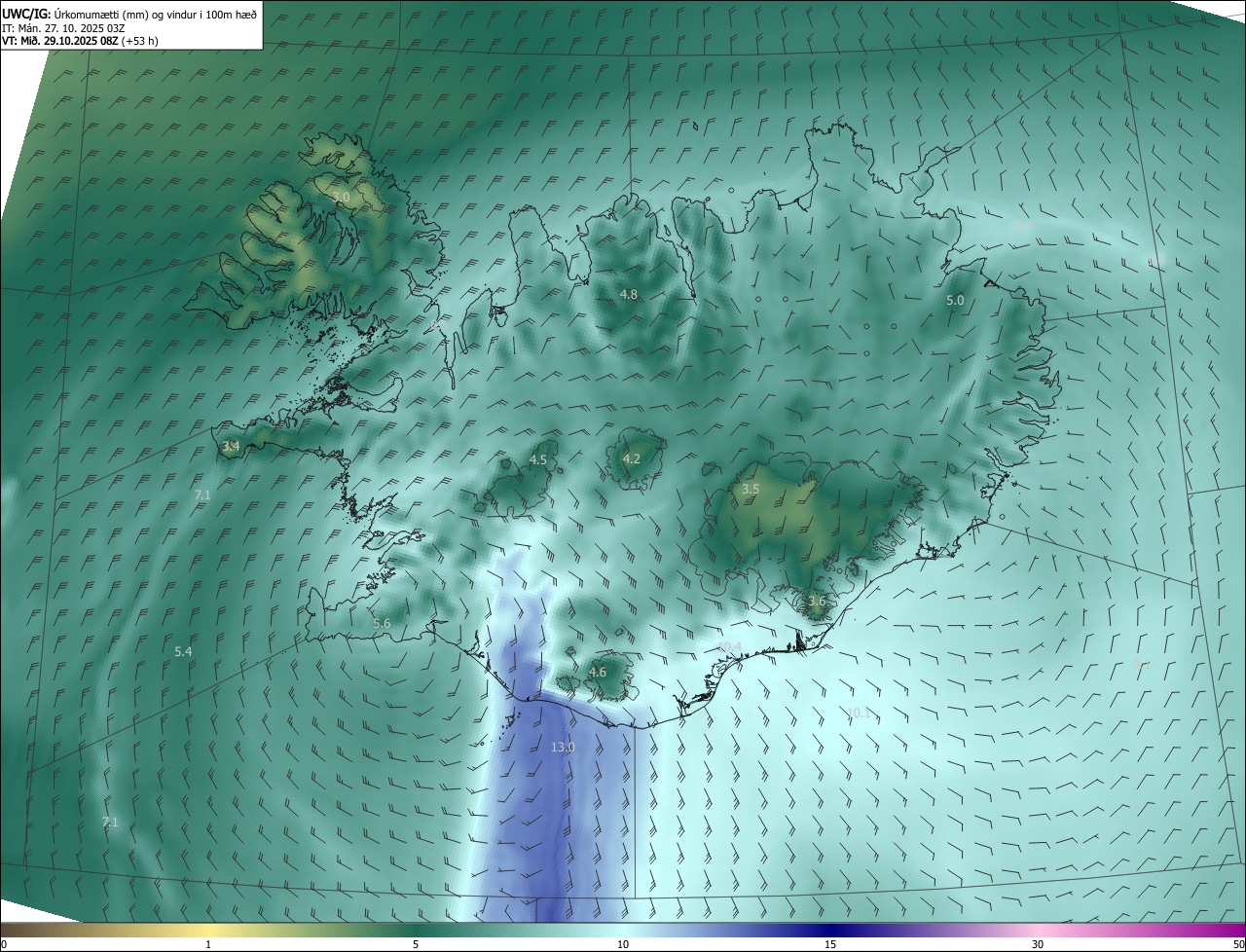Click the dark blue colorbar segment above tick 15
Viewport: 1246px width, 952px height.
(x=830, y=930)
